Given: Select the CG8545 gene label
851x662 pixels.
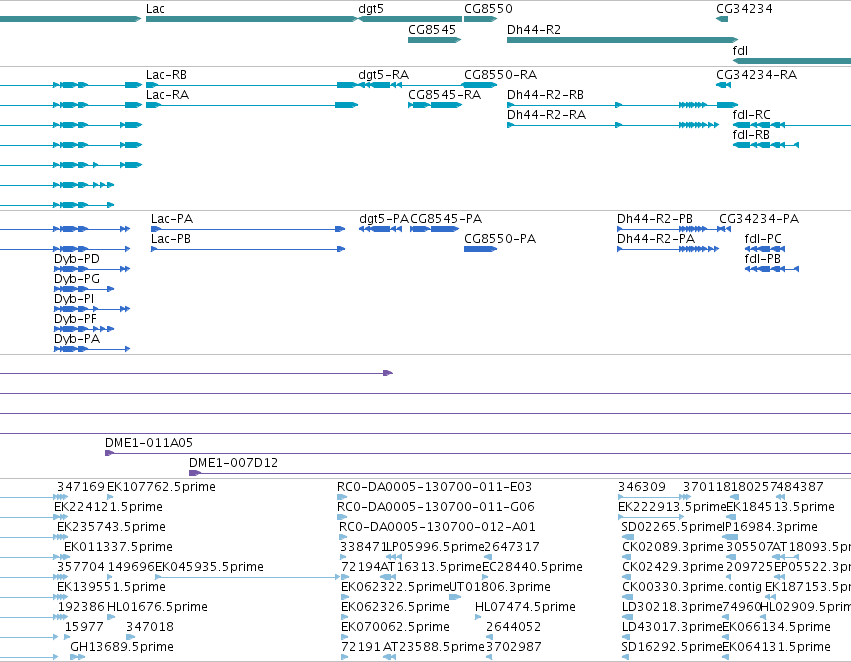Looking at the screenshot, I should [x=432, y=30].
